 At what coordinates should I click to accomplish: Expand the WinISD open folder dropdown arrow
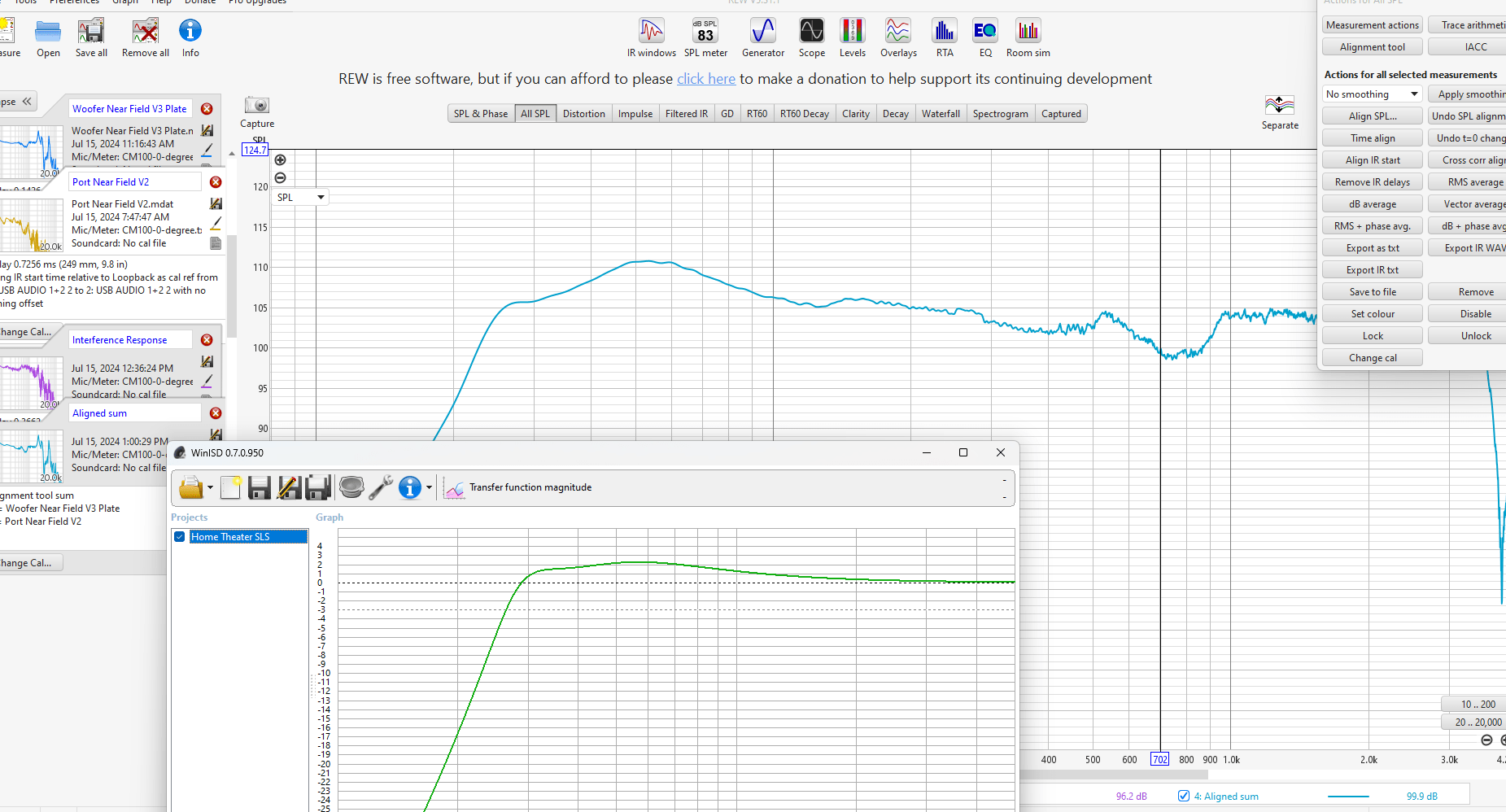[x=210, y=488]
